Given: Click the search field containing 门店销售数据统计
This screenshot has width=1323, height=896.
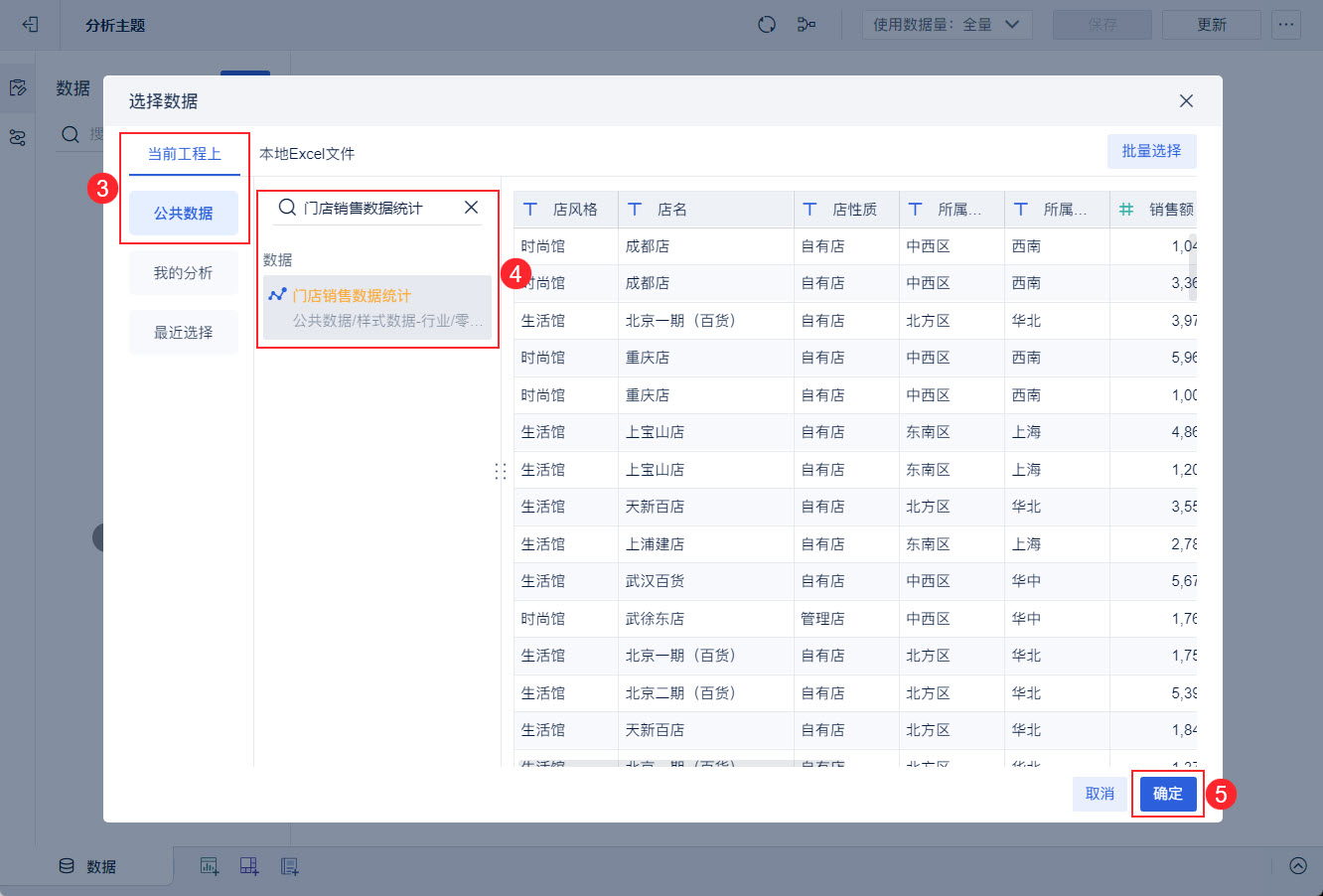Looking at the screenshot, I should click(x=377, y=208).
